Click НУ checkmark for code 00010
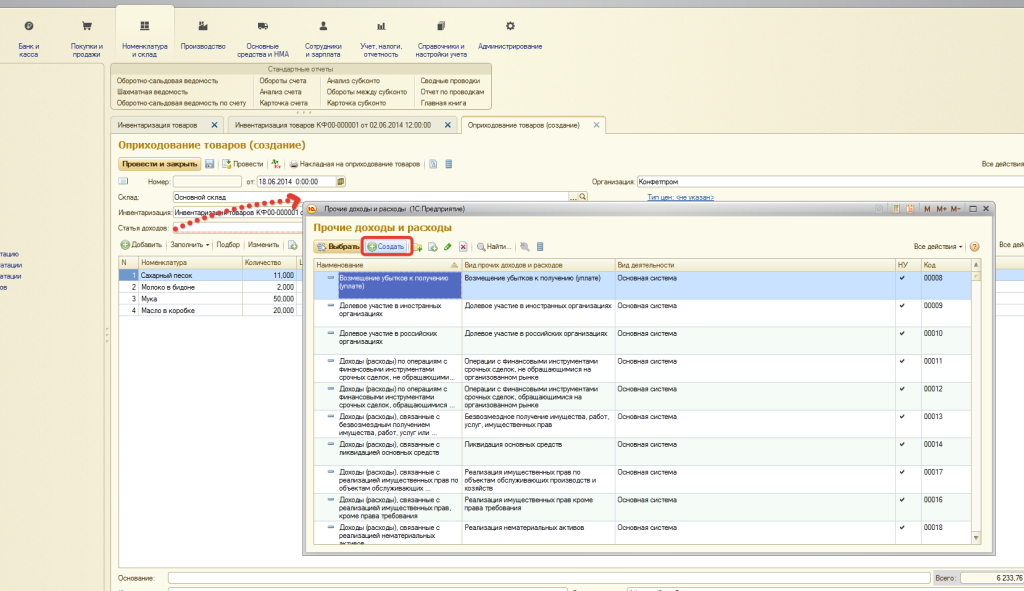The image size is (1024, 591). click(902, 334)
